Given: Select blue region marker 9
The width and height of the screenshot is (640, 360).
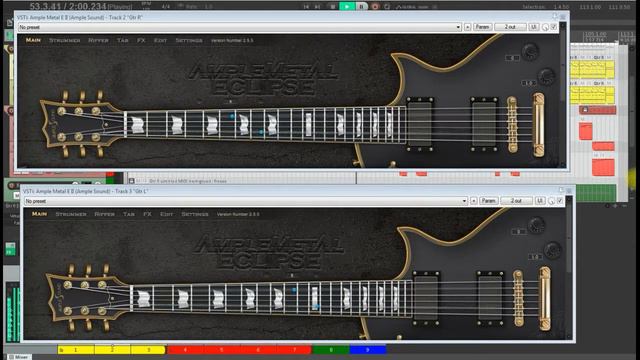Looking at the screenshot, I should pos(367,350).
